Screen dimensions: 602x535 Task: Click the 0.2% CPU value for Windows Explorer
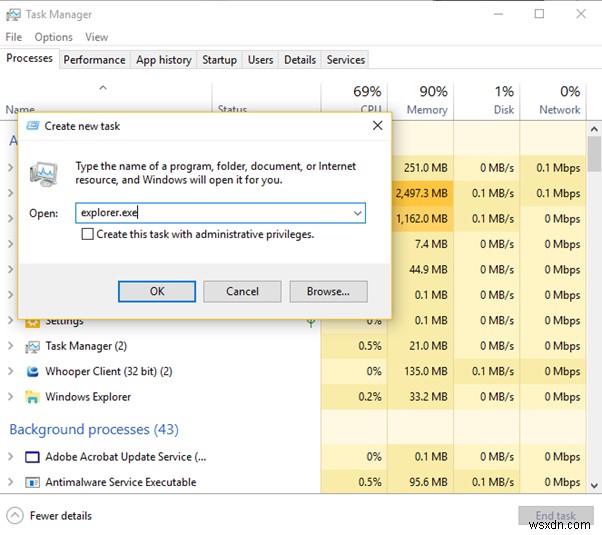pos(370,397)
